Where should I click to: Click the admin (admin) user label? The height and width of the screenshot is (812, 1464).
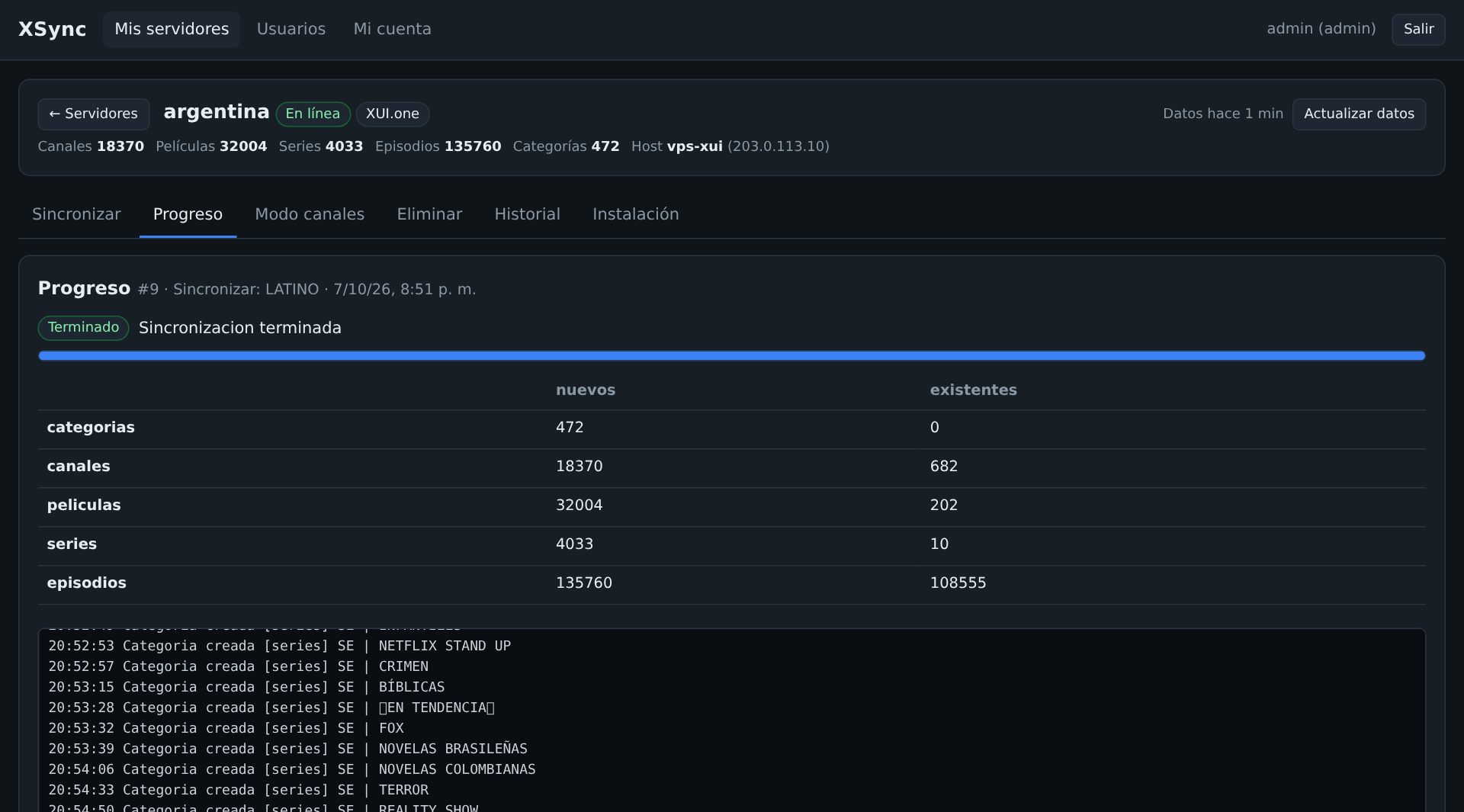tap(1321, 29)
